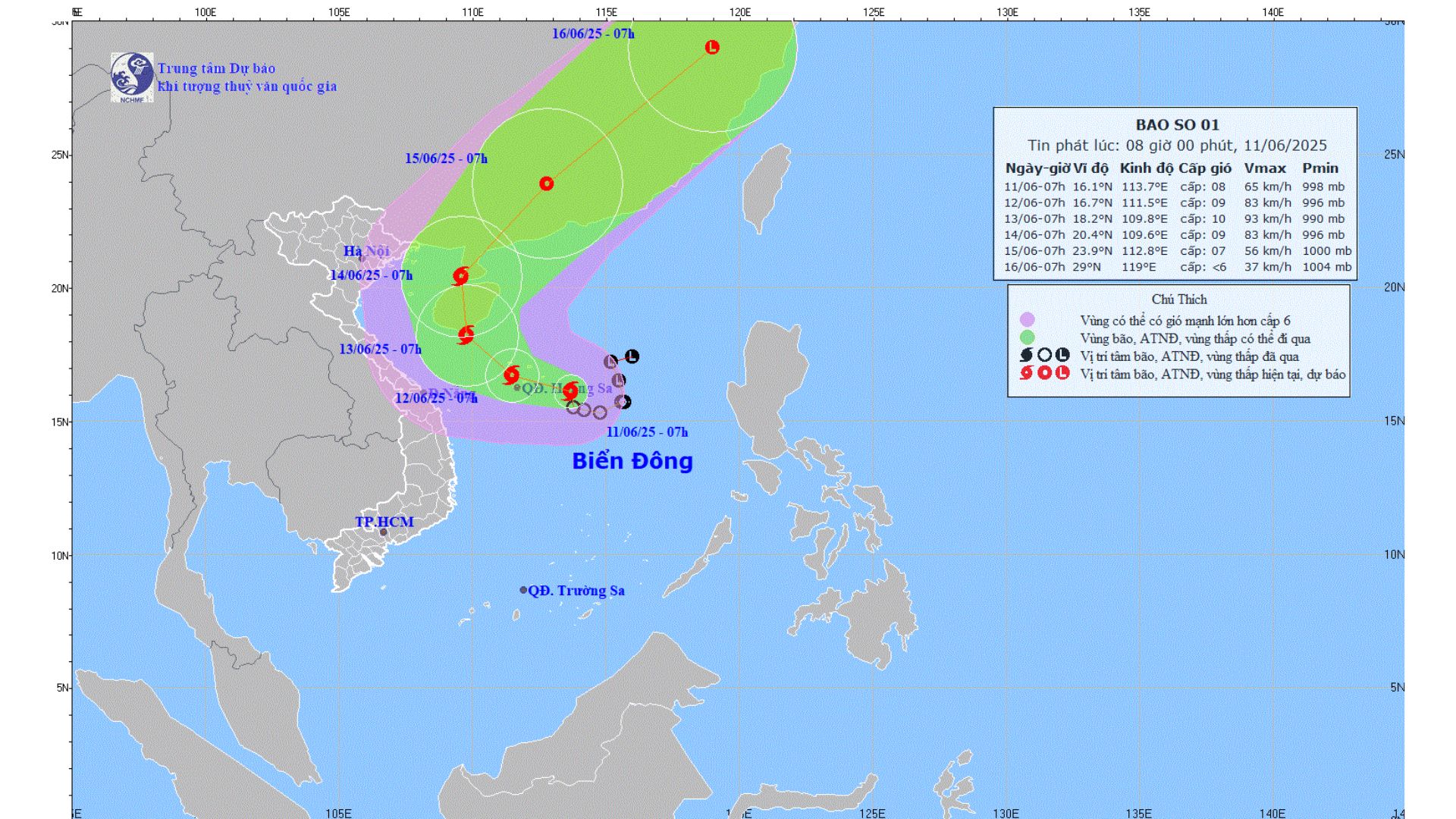Click the Biển Đông sea label
Screen dimensions: 1456x819
point(632,461)
